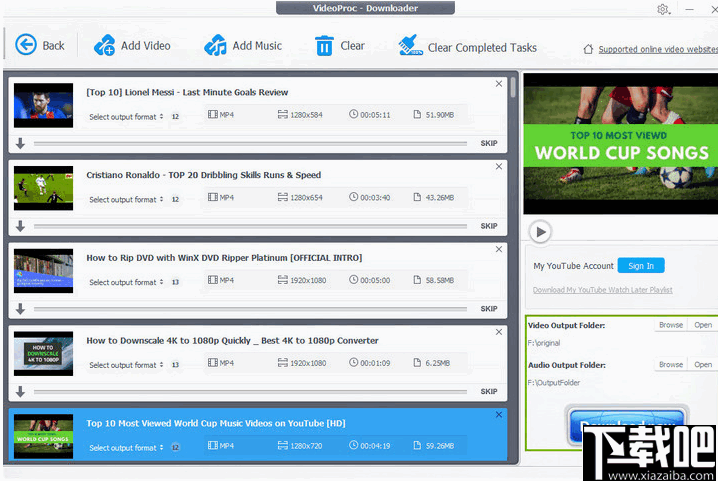Image resolution: width=718 pixels, height=481 pixels.
Task: Click the Lionel Messi video thumbnail
Action: (44, 105)
